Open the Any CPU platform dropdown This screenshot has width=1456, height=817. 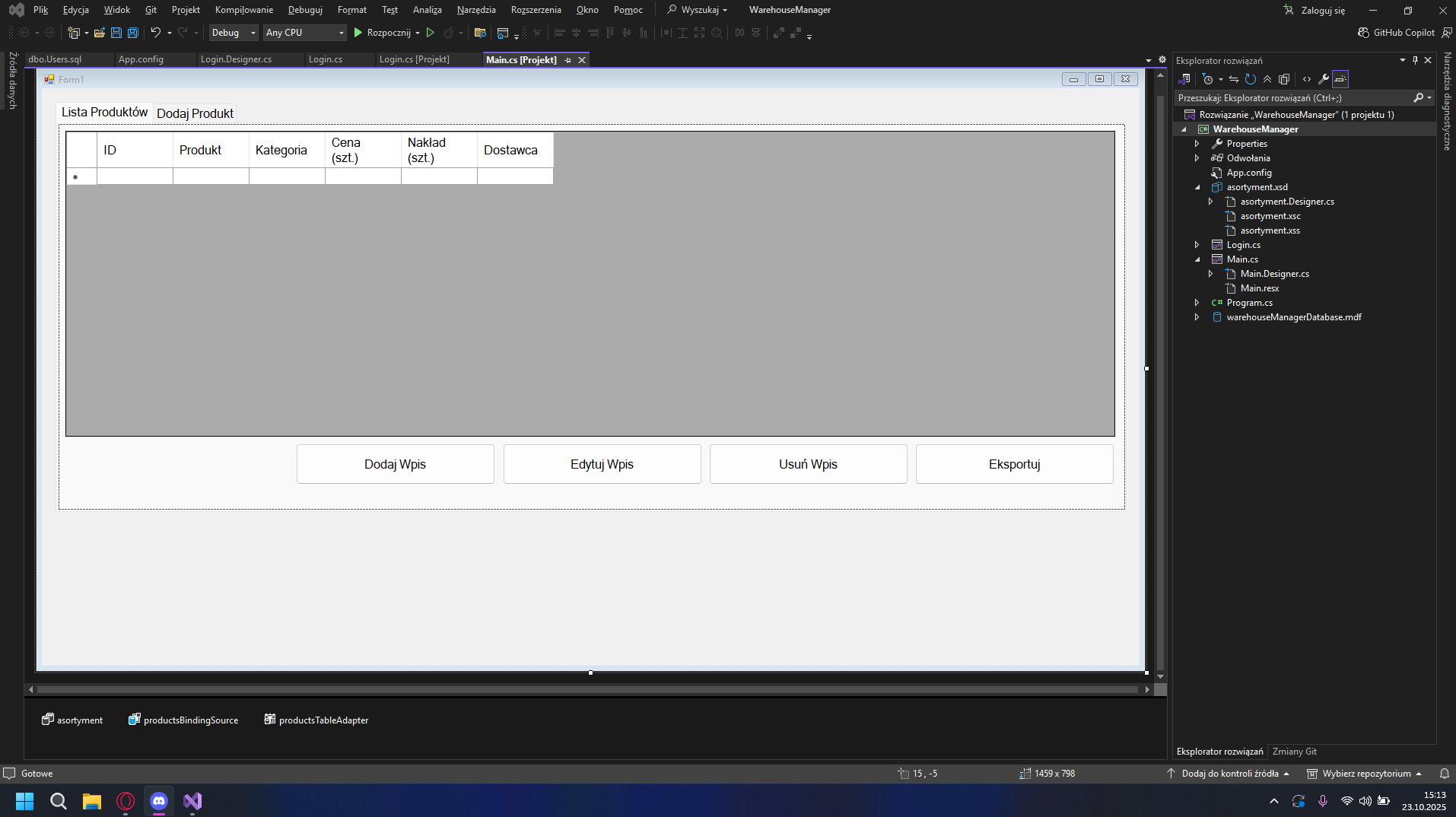(x=304, y=33)
